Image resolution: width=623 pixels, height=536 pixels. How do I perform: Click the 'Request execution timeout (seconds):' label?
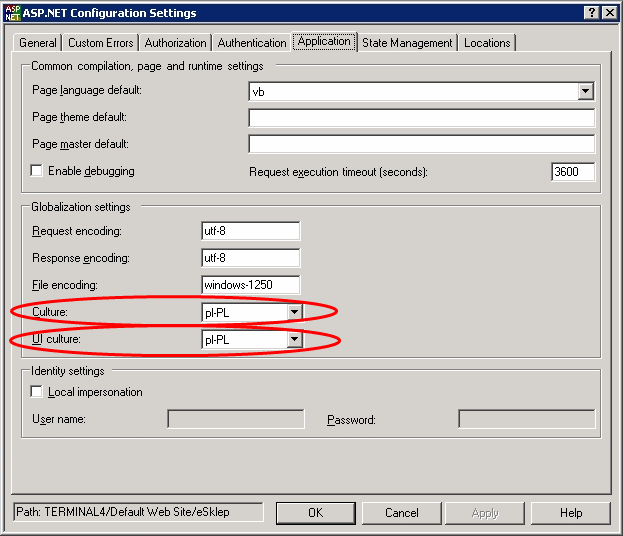coord(338,172)
